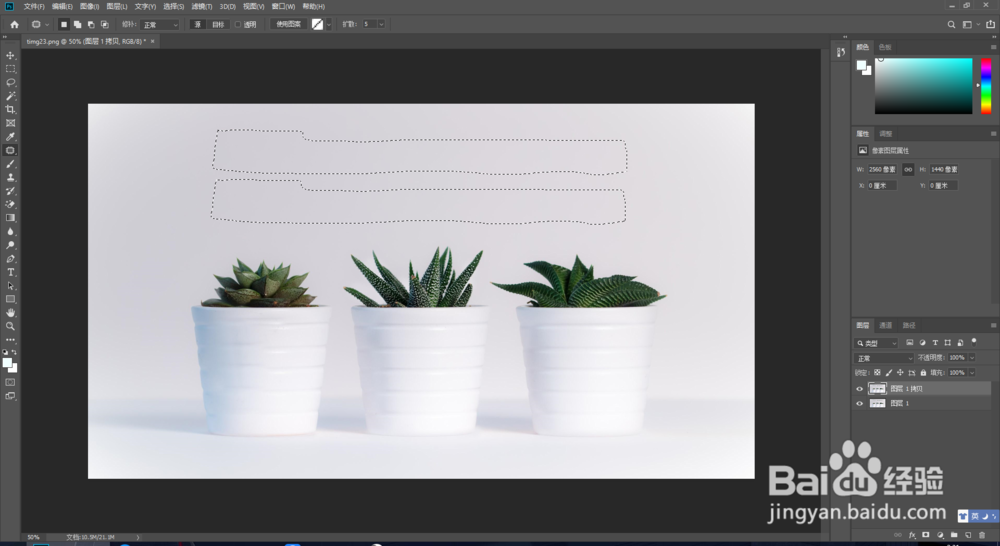Create new fill or adjustment layer
The image size is (1000, 546).
[x=939, y=535]
